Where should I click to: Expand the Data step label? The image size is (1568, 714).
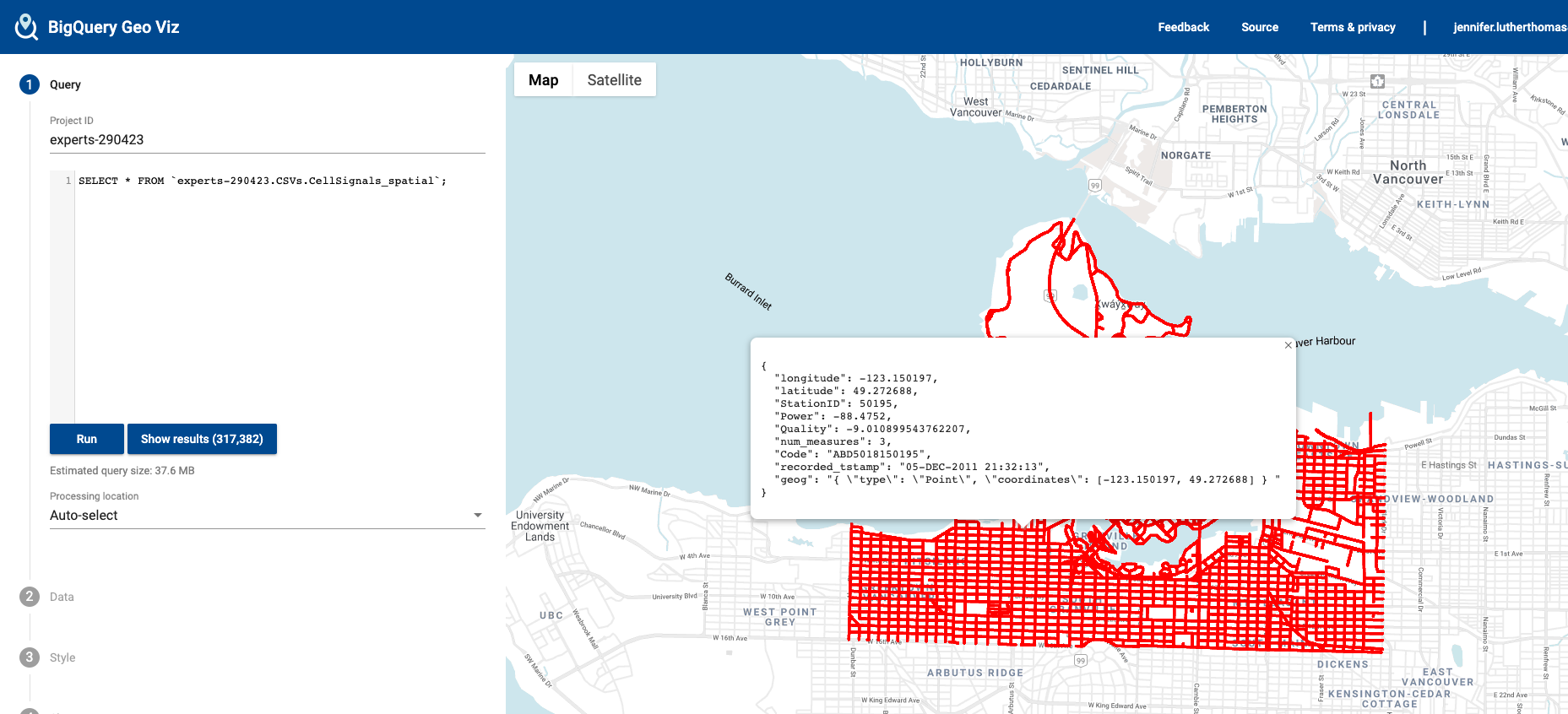(x=62, y=597)
